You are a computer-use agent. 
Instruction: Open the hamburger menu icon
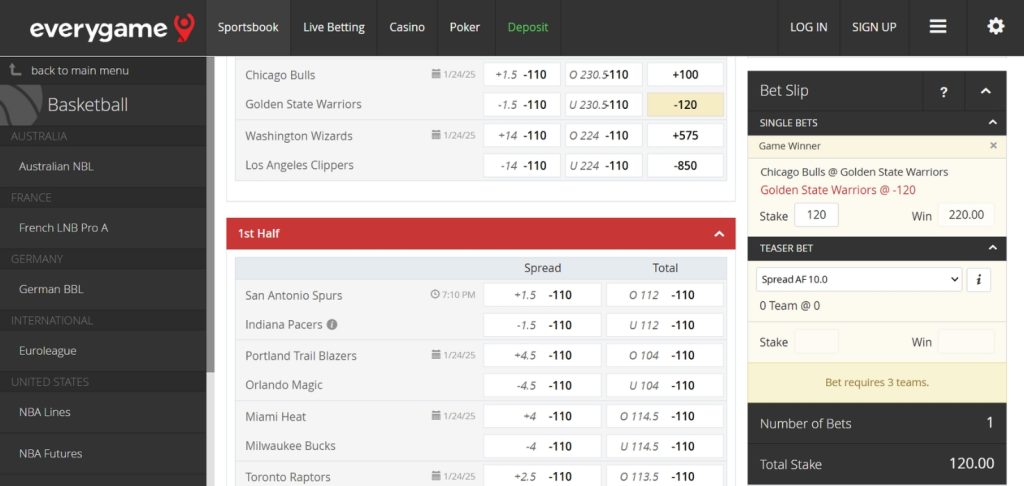938,27
